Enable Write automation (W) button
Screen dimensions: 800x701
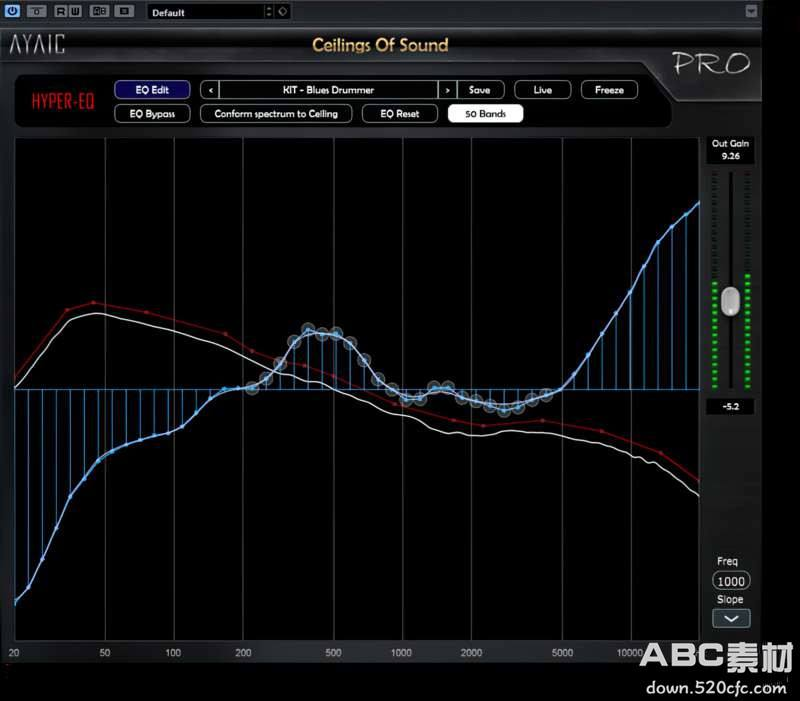(x=74, y=11)
